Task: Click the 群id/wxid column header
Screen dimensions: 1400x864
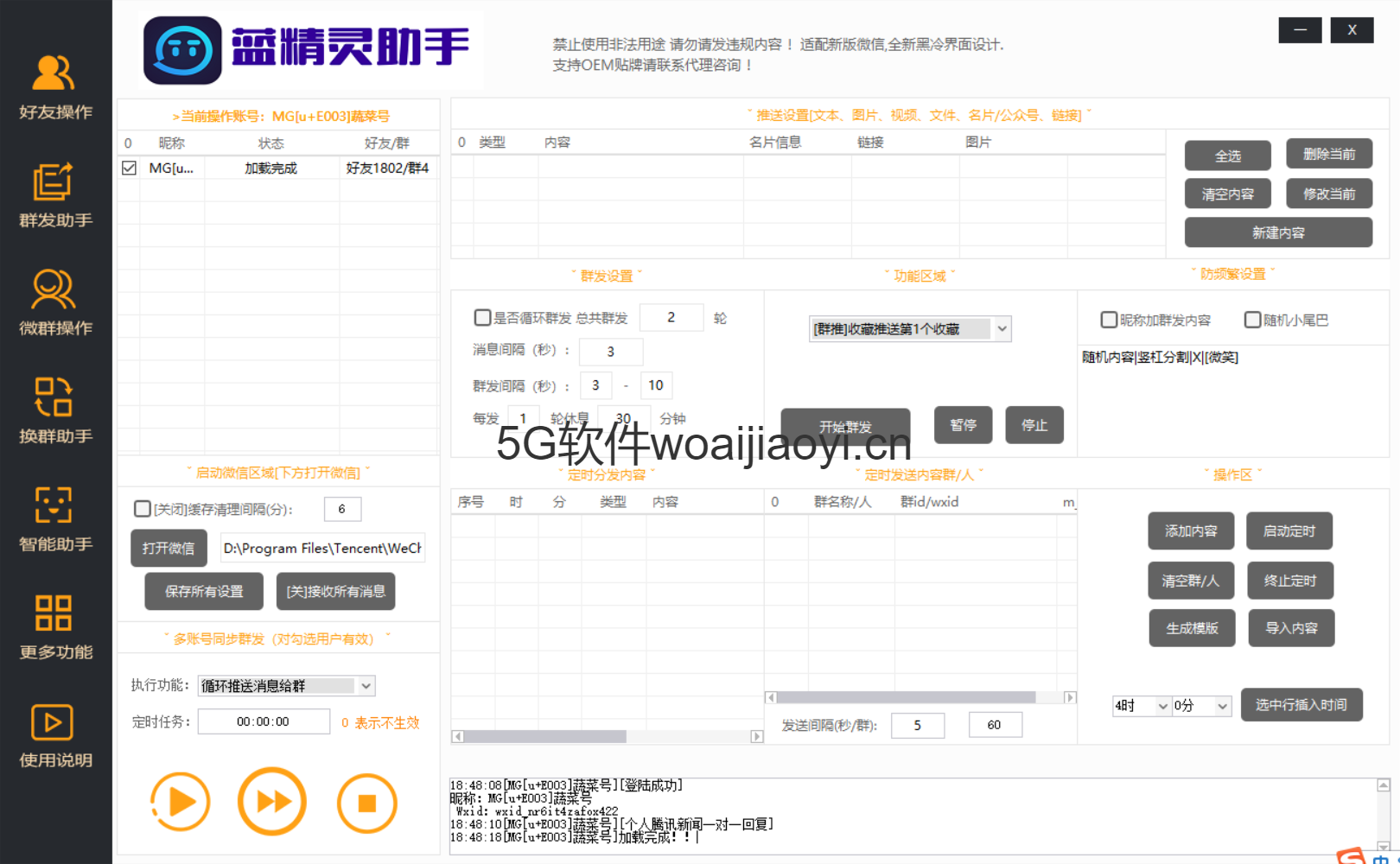Action: pos(929,502)
